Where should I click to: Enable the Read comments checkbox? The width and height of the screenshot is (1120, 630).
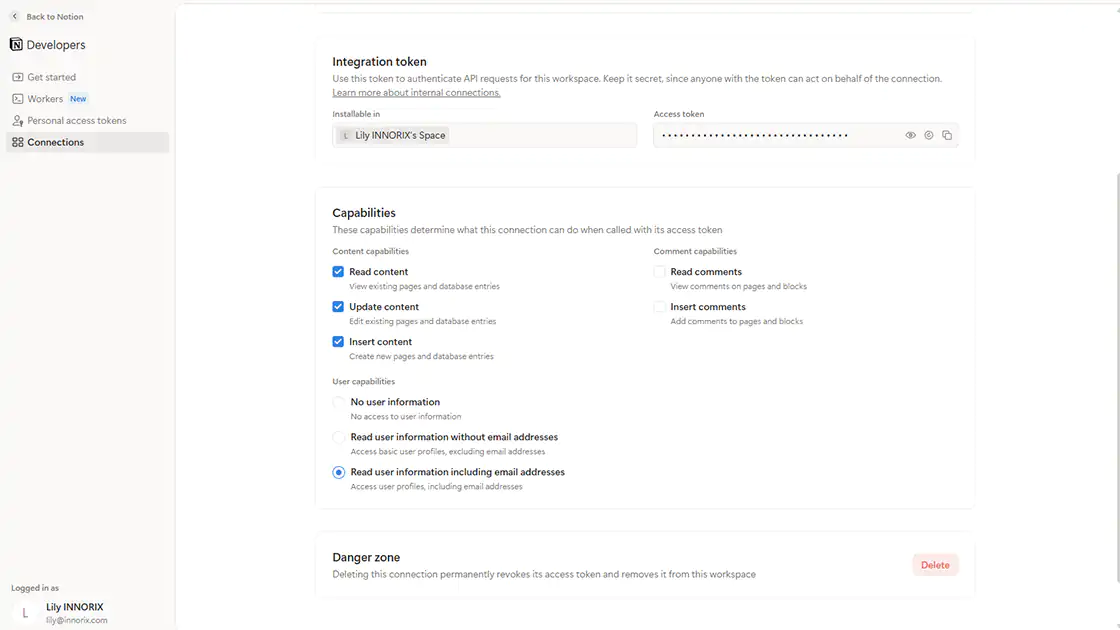tap(659, 271)
